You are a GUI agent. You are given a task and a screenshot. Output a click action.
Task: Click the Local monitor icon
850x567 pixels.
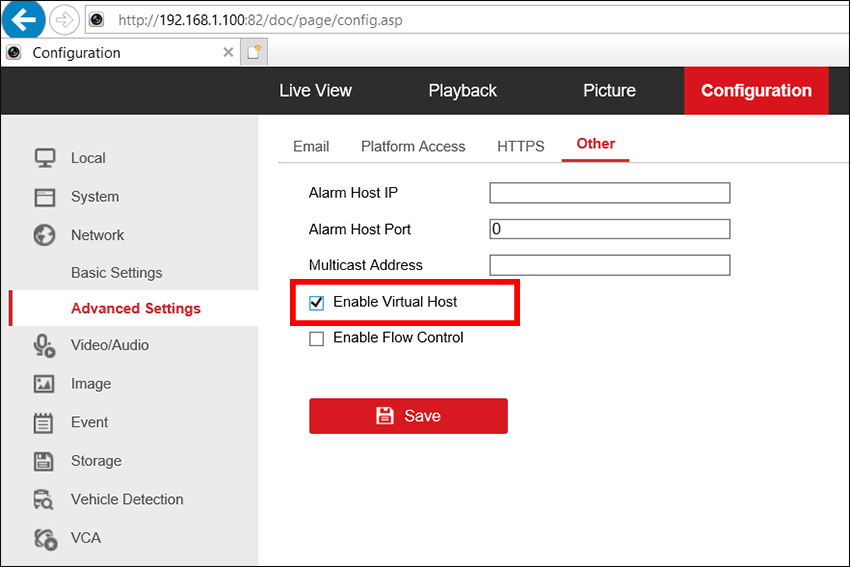pyautogui.click(x=45, y=158)
